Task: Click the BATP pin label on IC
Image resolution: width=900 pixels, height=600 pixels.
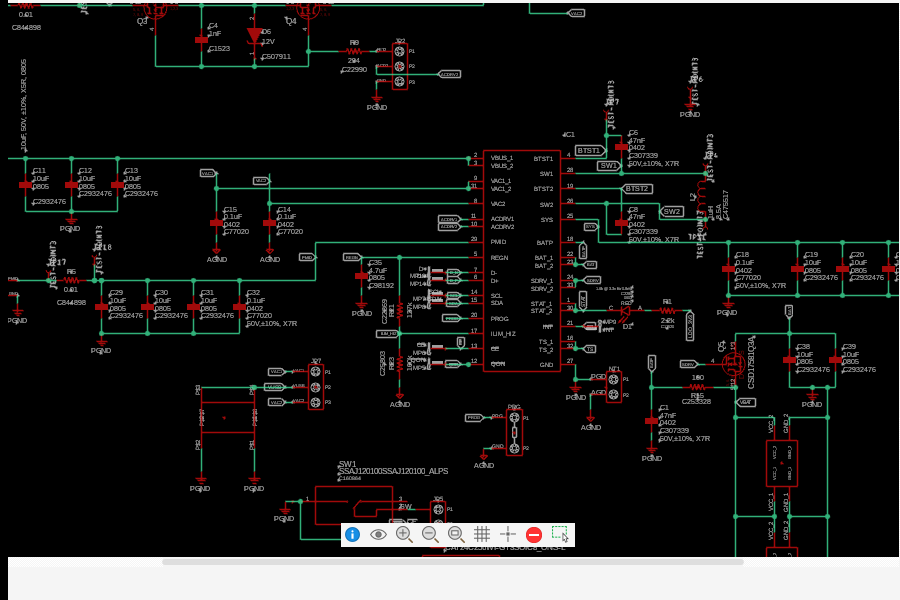Action: pos(545,243)
